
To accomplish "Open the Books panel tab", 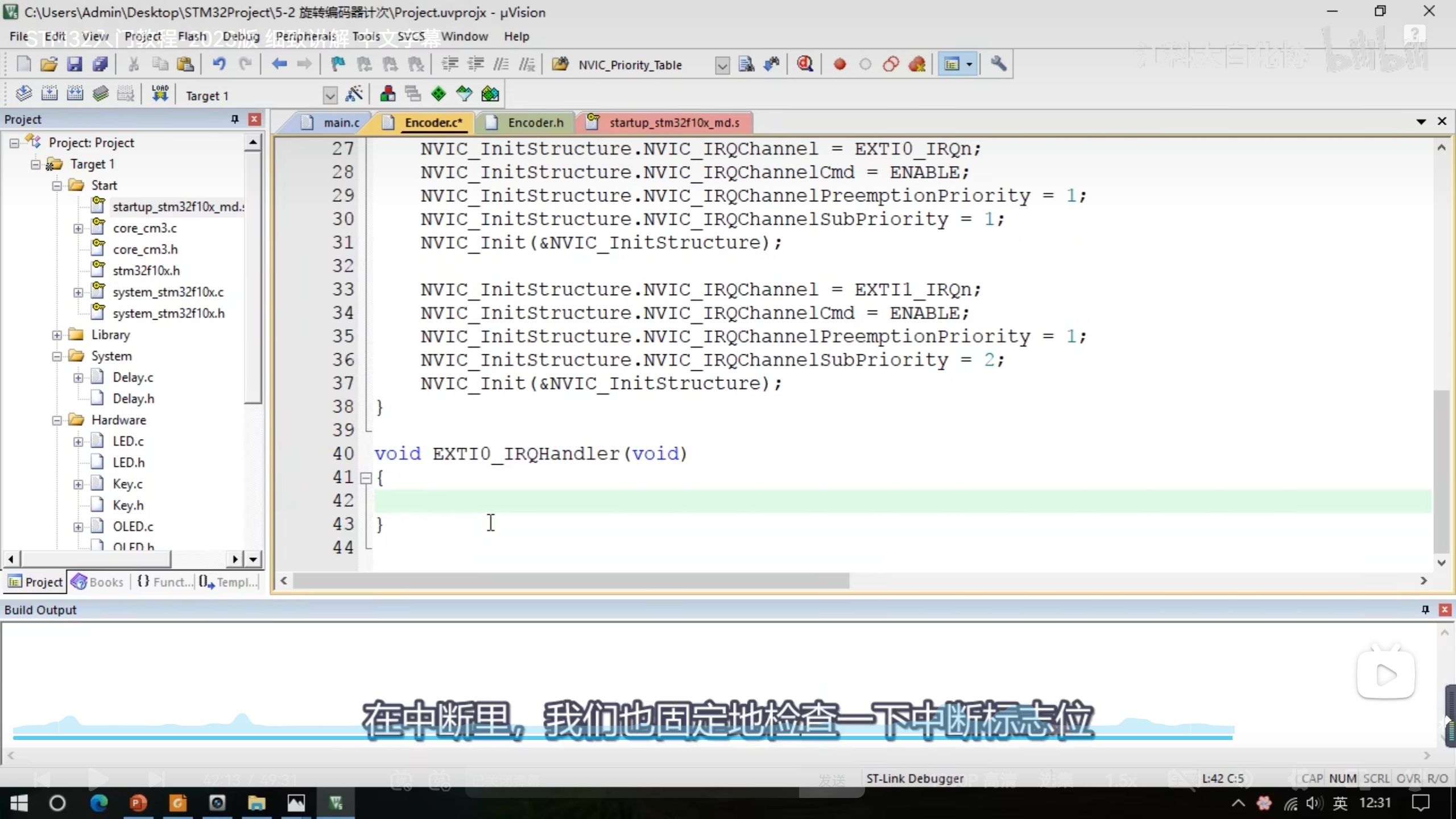I will point(98,582).
